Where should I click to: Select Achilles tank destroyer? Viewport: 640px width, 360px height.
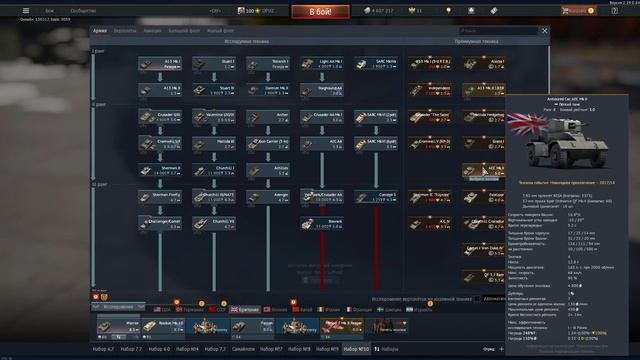tap(268, 170)
